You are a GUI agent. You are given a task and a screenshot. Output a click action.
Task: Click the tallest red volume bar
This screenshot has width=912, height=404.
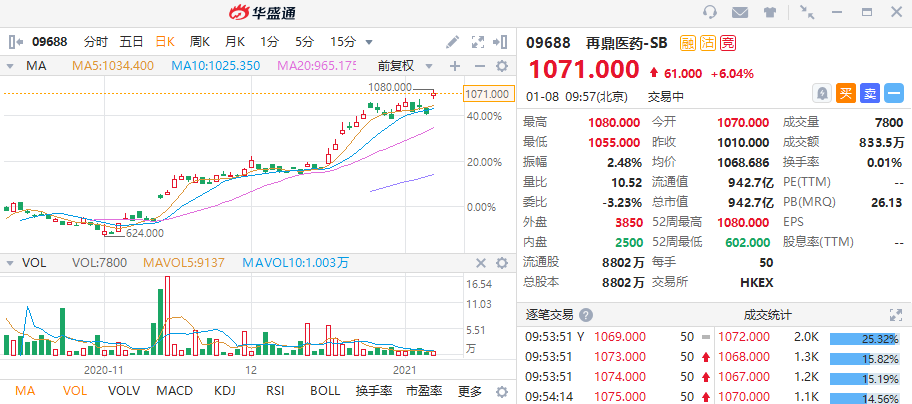click(x=168, y=316)
